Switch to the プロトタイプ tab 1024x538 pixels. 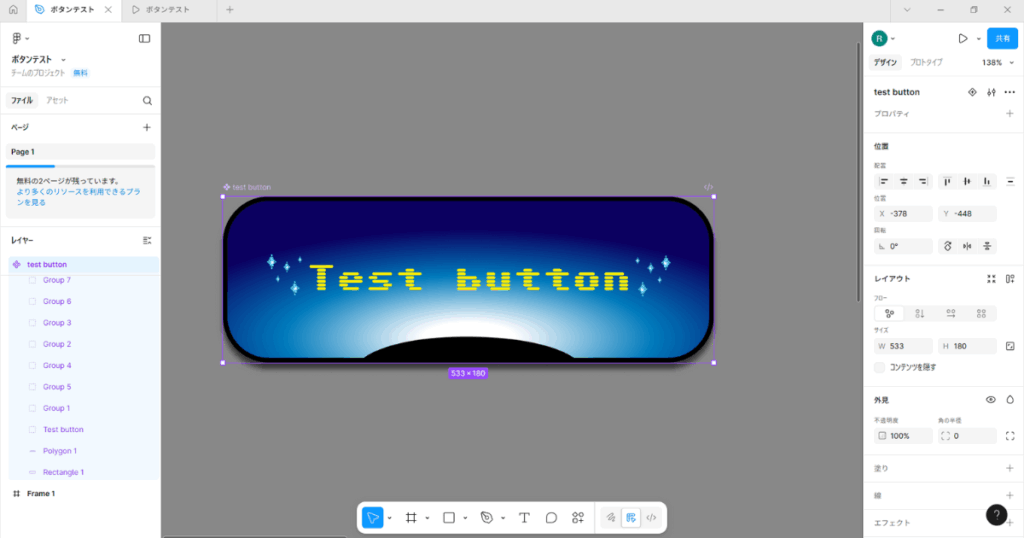tap(926, 62)
